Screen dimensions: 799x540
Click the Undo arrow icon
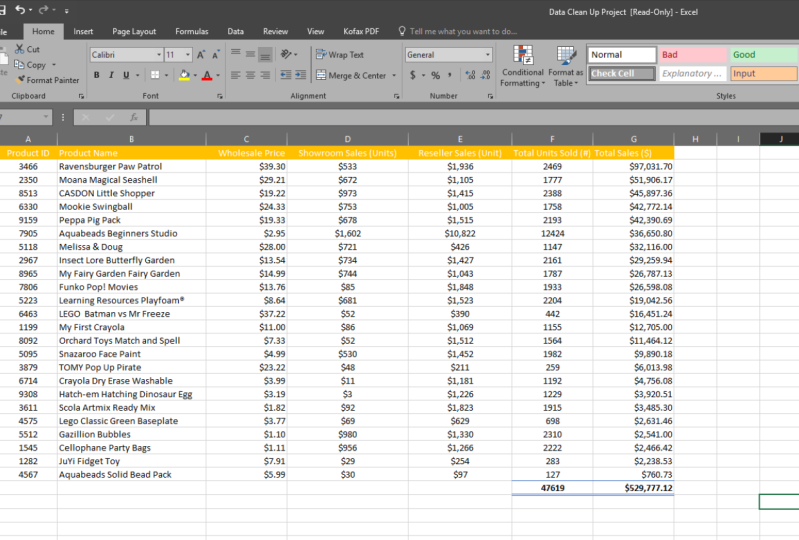click(20, 10)
